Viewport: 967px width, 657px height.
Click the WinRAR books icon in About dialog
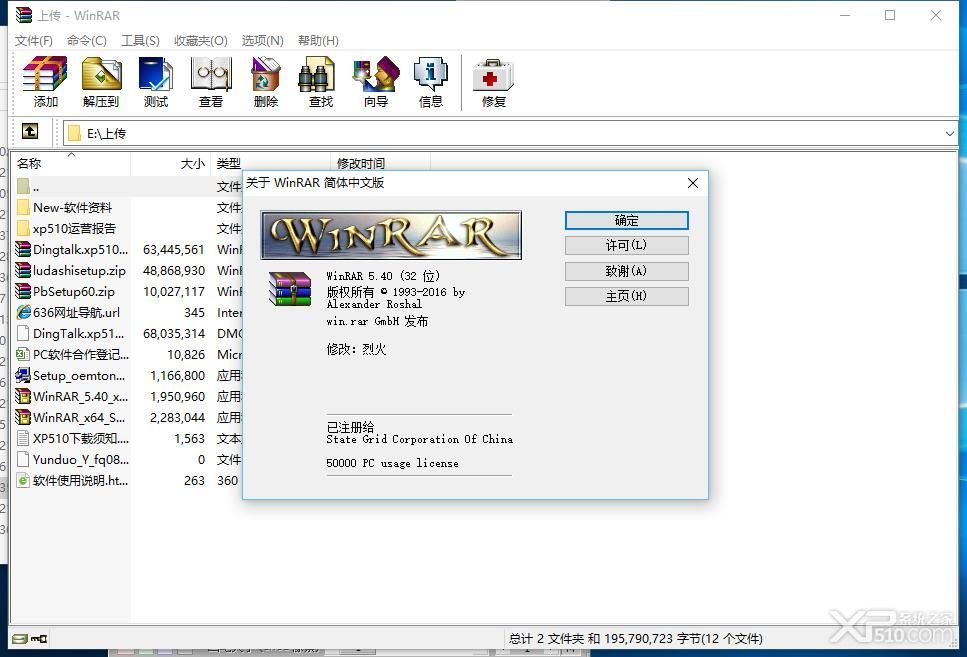pyautogui.click(x=290, y=289)
